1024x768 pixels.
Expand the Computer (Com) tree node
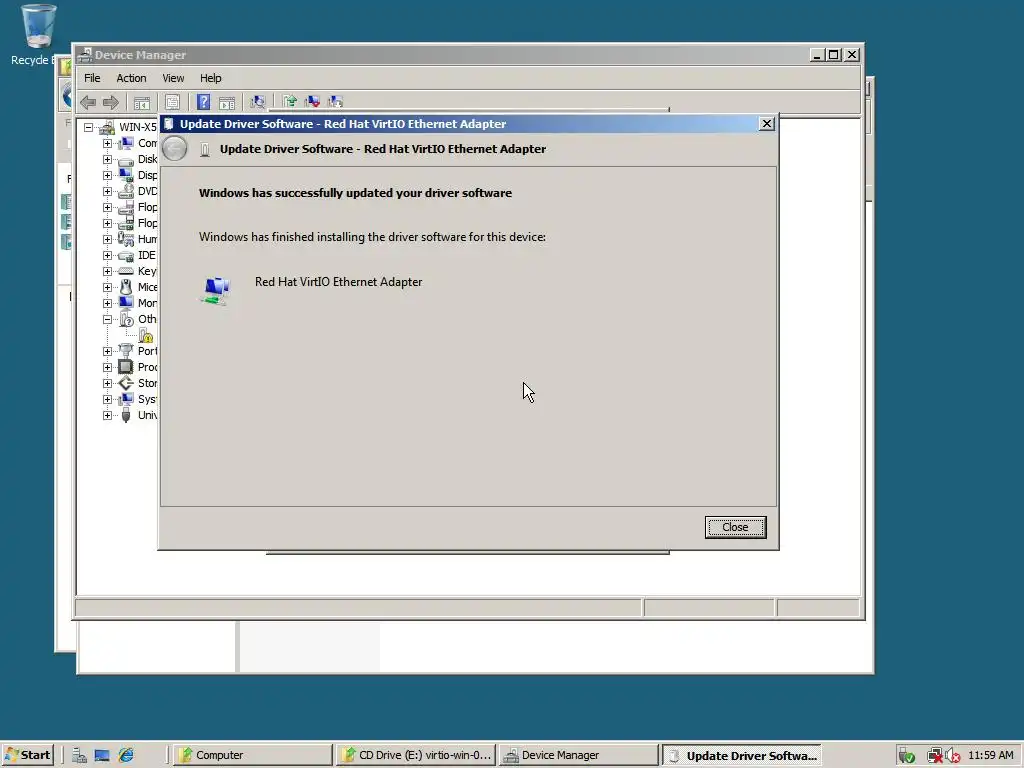coord(107,143)
